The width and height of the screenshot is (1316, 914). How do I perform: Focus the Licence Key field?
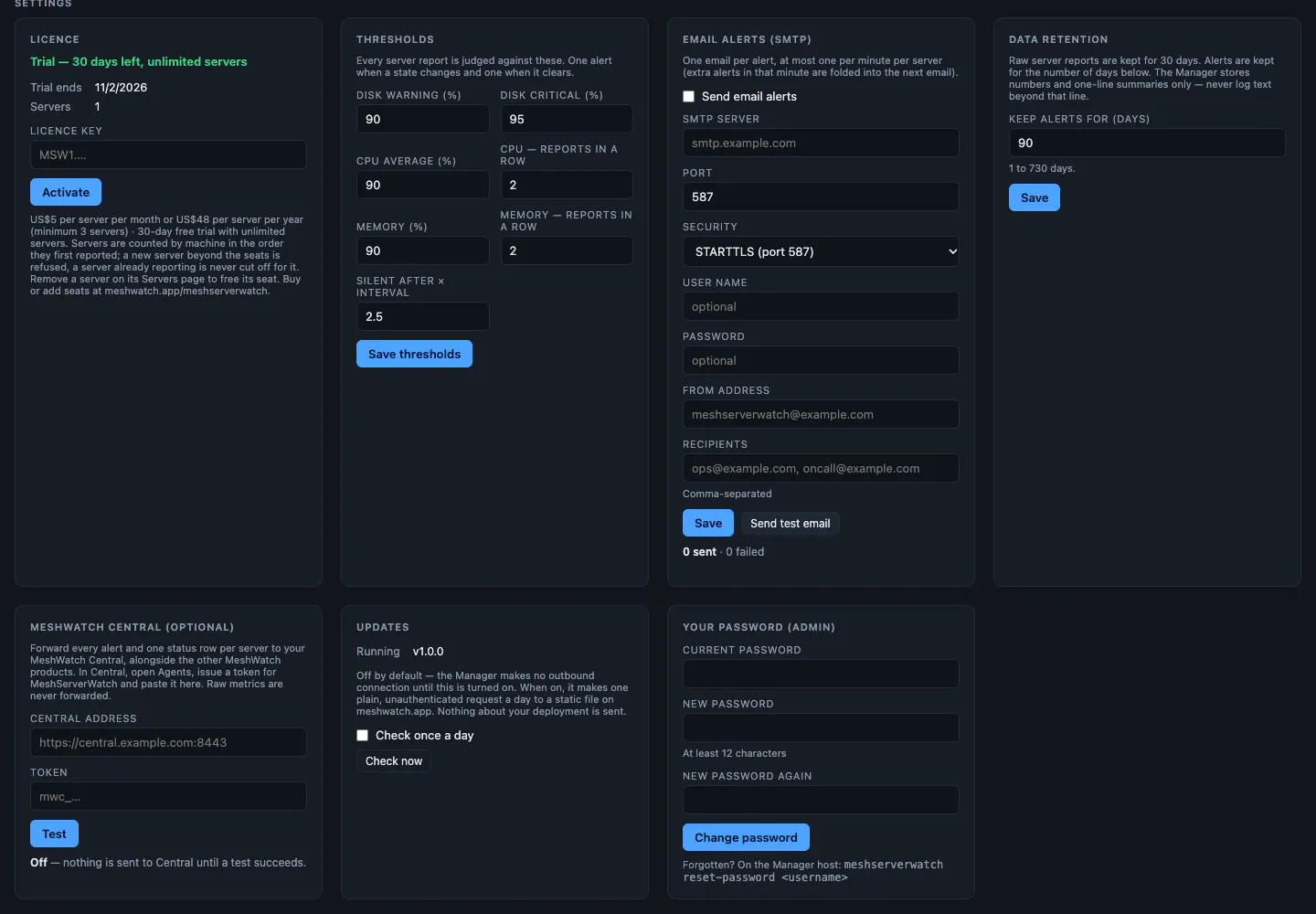168,154
